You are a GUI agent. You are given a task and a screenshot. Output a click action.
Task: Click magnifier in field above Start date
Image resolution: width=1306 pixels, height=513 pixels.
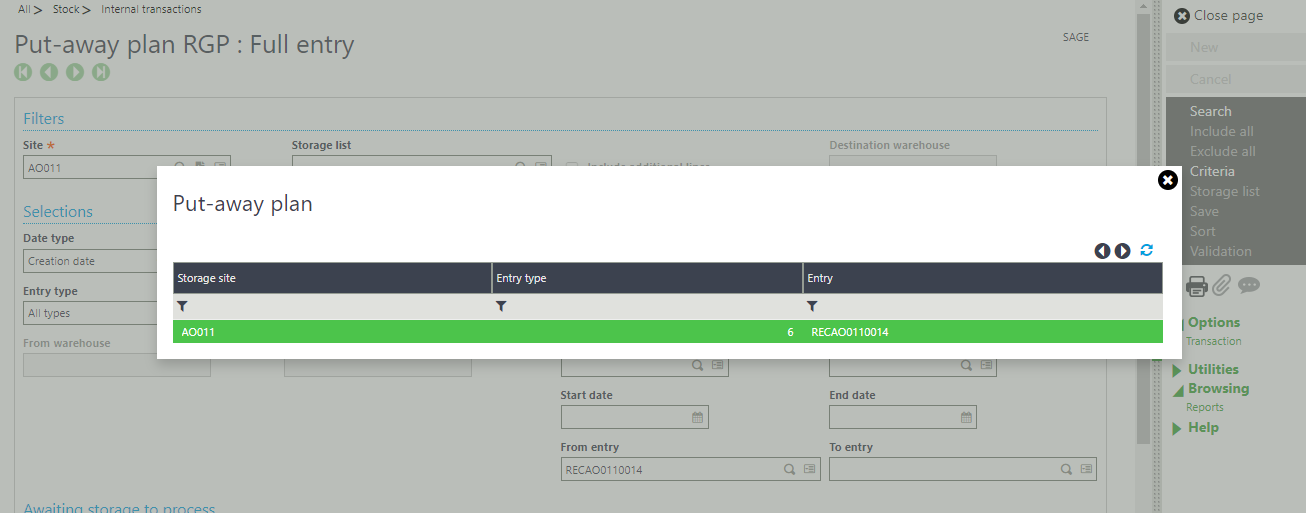[x=697, y=366]
